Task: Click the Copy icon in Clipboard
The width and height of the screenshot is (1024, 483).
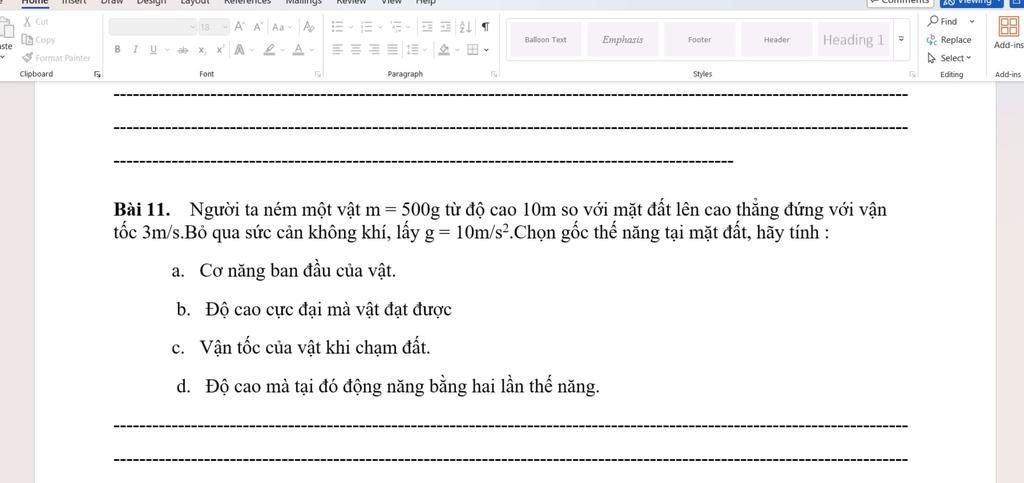Action: [27, 40]
